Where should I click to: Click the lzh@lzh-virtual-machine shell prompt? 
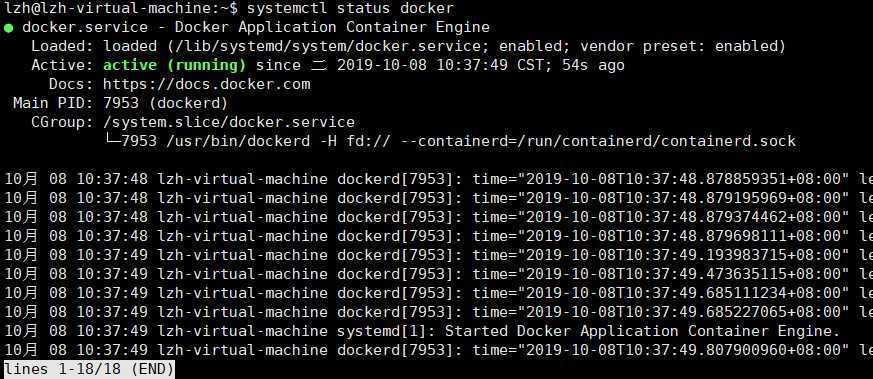121,8
